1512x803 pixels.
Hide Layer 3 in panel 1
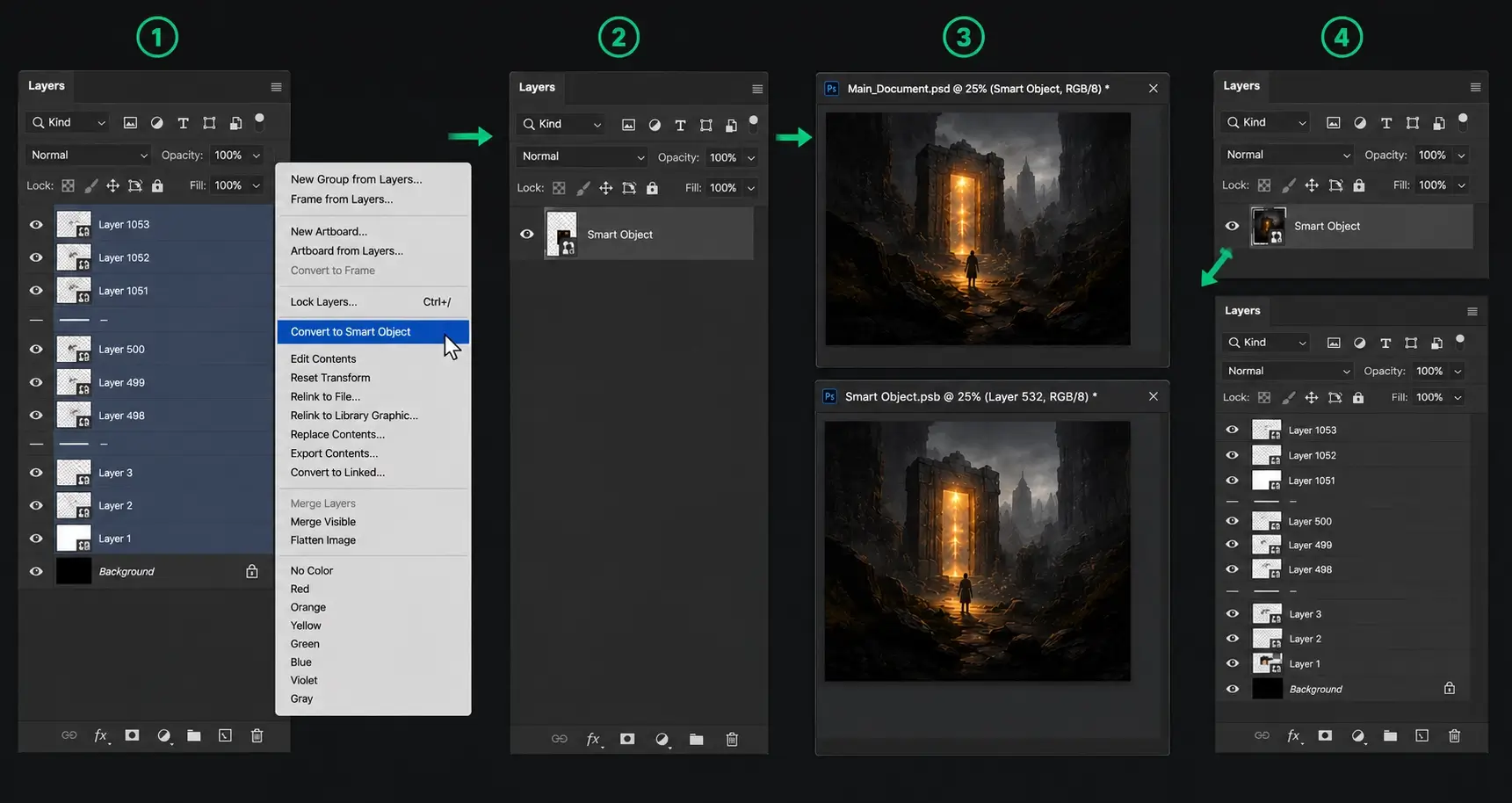36,472
